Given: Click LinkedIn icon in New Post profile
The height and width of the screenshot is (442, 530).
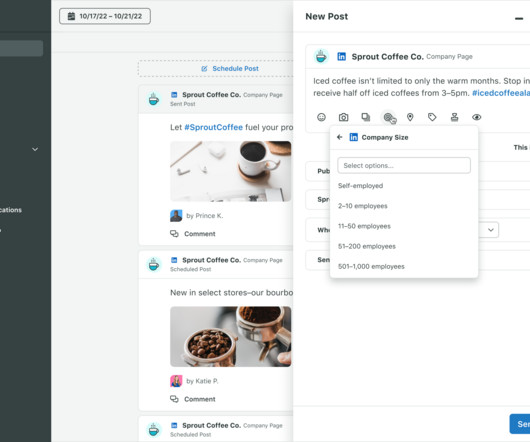Looking at the screenshot, I should click(341, 56).
